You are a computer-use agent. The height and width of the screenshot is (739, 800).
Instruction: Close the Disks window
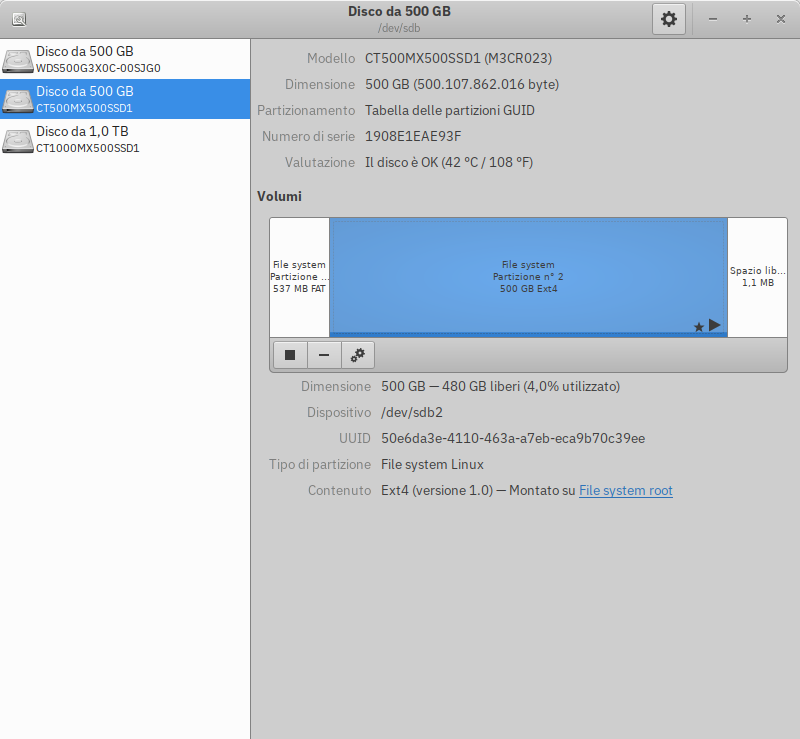781,19
